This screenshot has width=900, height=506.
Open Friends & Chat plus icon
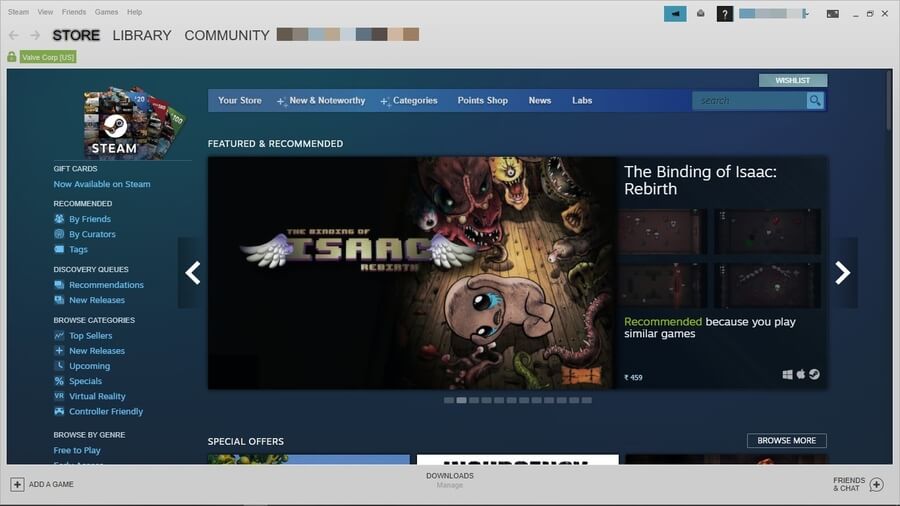pos(876,484)
